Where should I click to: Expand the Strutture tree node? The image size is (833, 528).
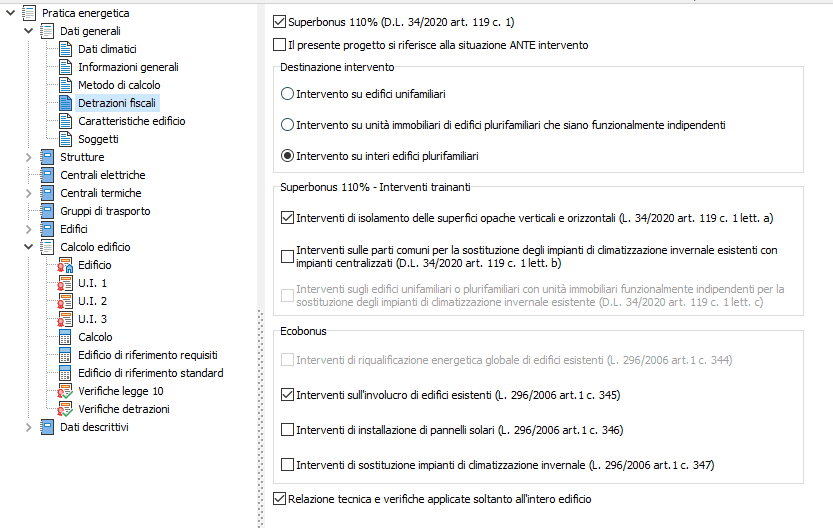pyautogui.click(x=29, y=157)
